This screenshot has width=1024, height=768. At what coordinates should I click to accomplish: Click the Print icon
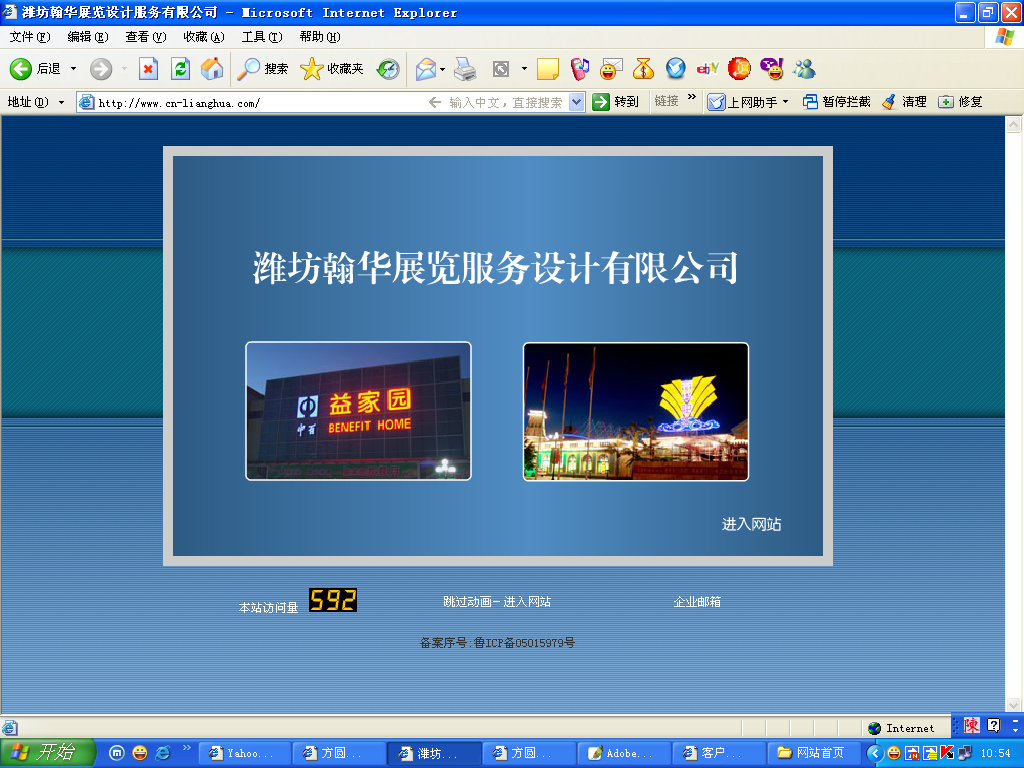point(465,69)
